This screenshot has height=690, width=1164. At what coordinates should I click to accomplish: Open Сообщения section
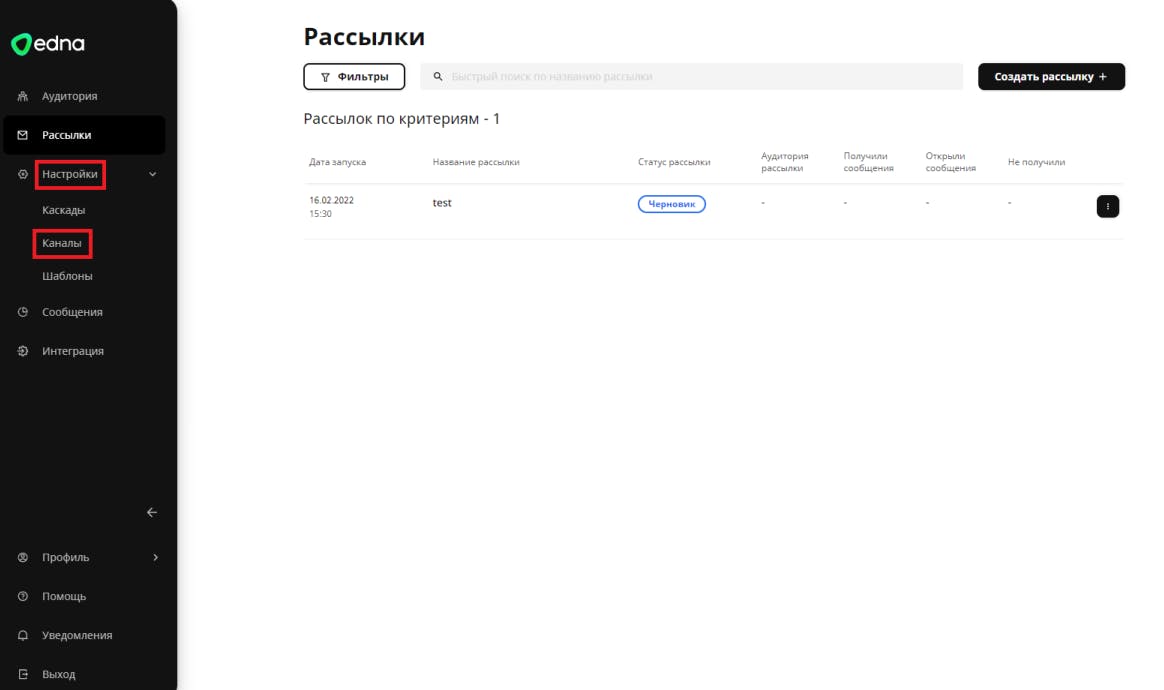(72, 312)
